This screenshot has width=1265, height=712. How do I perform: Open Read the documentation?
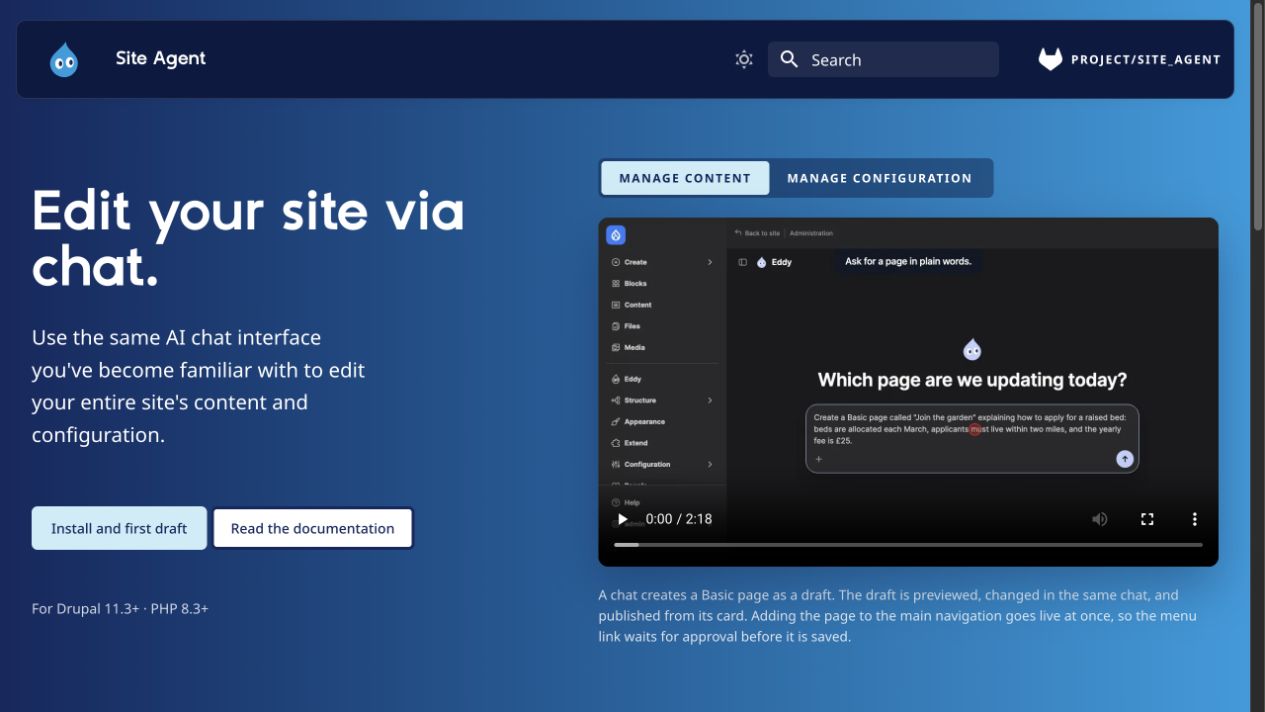[x=313, y=528]
